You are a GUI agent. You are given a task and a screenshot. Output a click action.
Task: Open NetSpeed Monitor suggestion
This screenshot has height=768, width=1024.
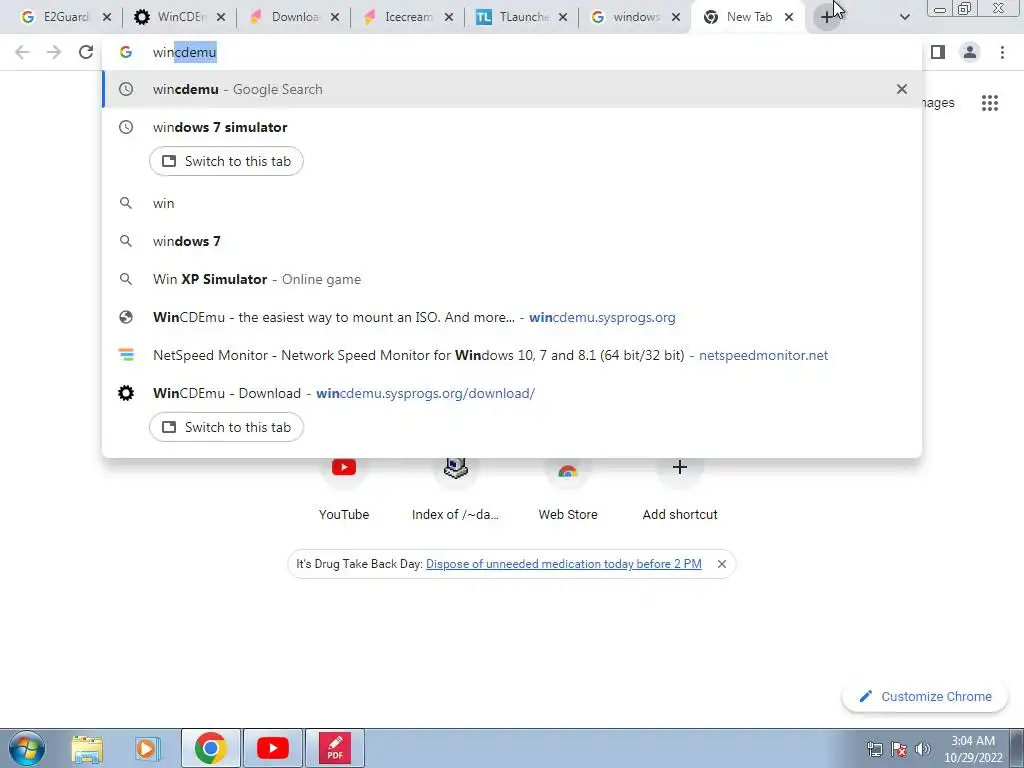click(x=512, y=355)
